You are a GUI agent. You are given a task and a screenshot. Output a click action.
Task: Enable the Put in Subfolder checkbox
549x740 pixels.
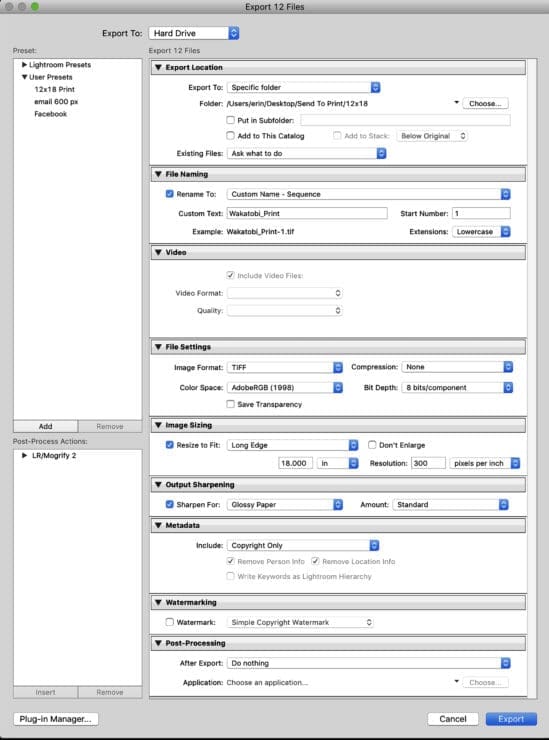[230, 120]
